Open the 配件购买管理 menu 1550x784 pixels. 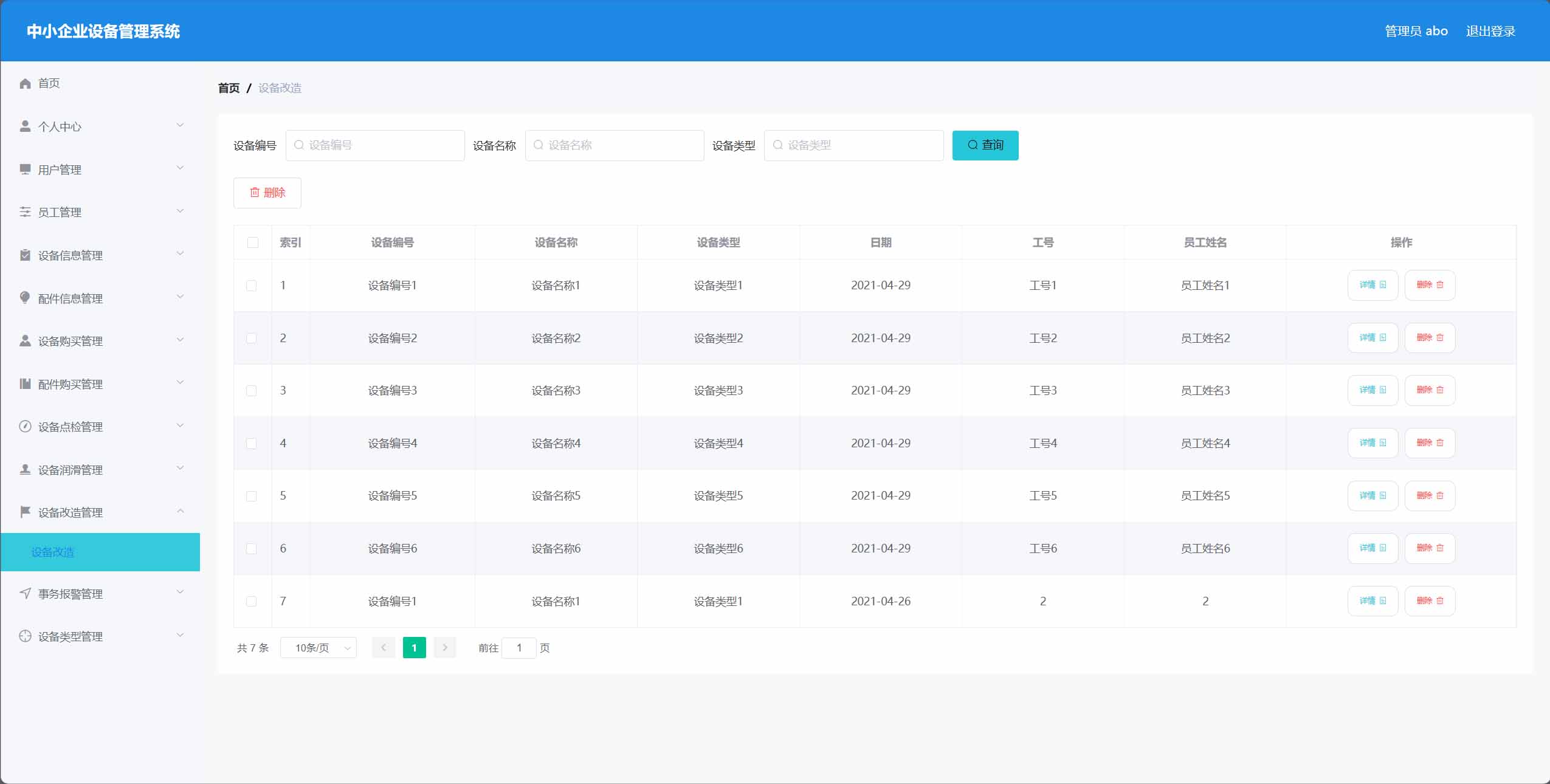click(x=100, y=383)
